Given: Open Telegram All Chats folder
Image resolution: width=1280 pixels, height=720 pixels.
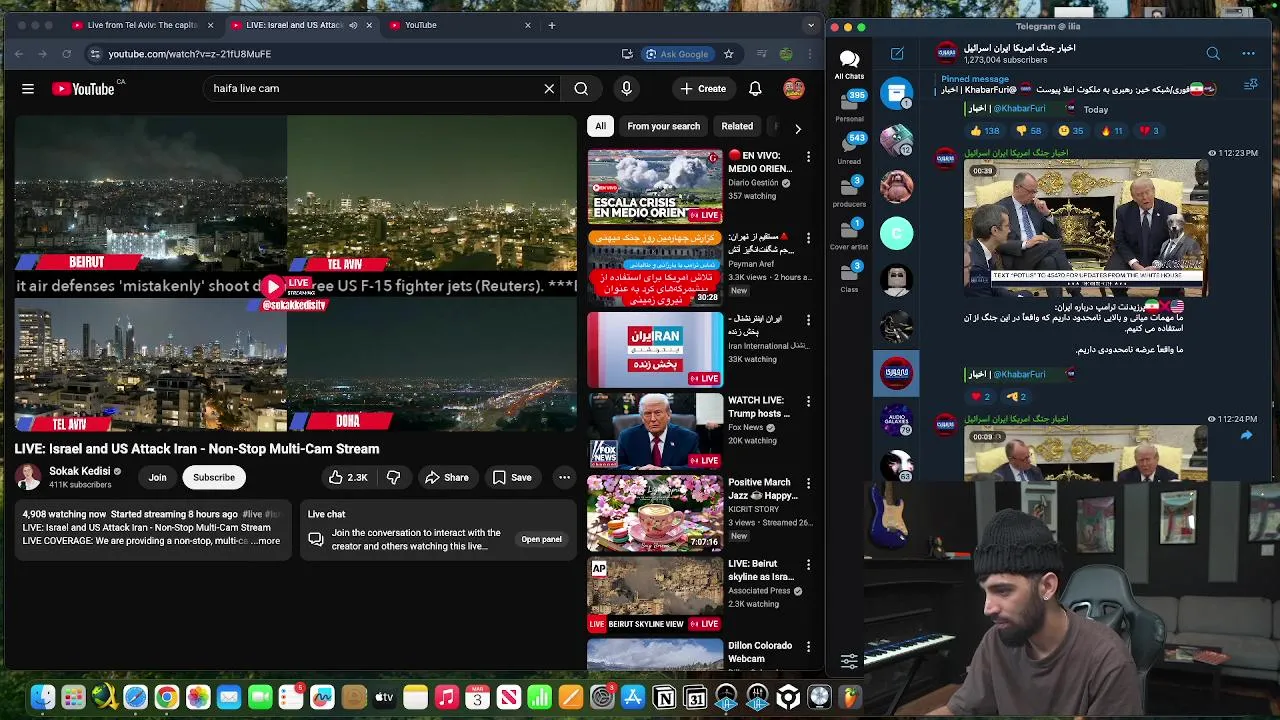Looking at the screenshot, I should [849, 65].
